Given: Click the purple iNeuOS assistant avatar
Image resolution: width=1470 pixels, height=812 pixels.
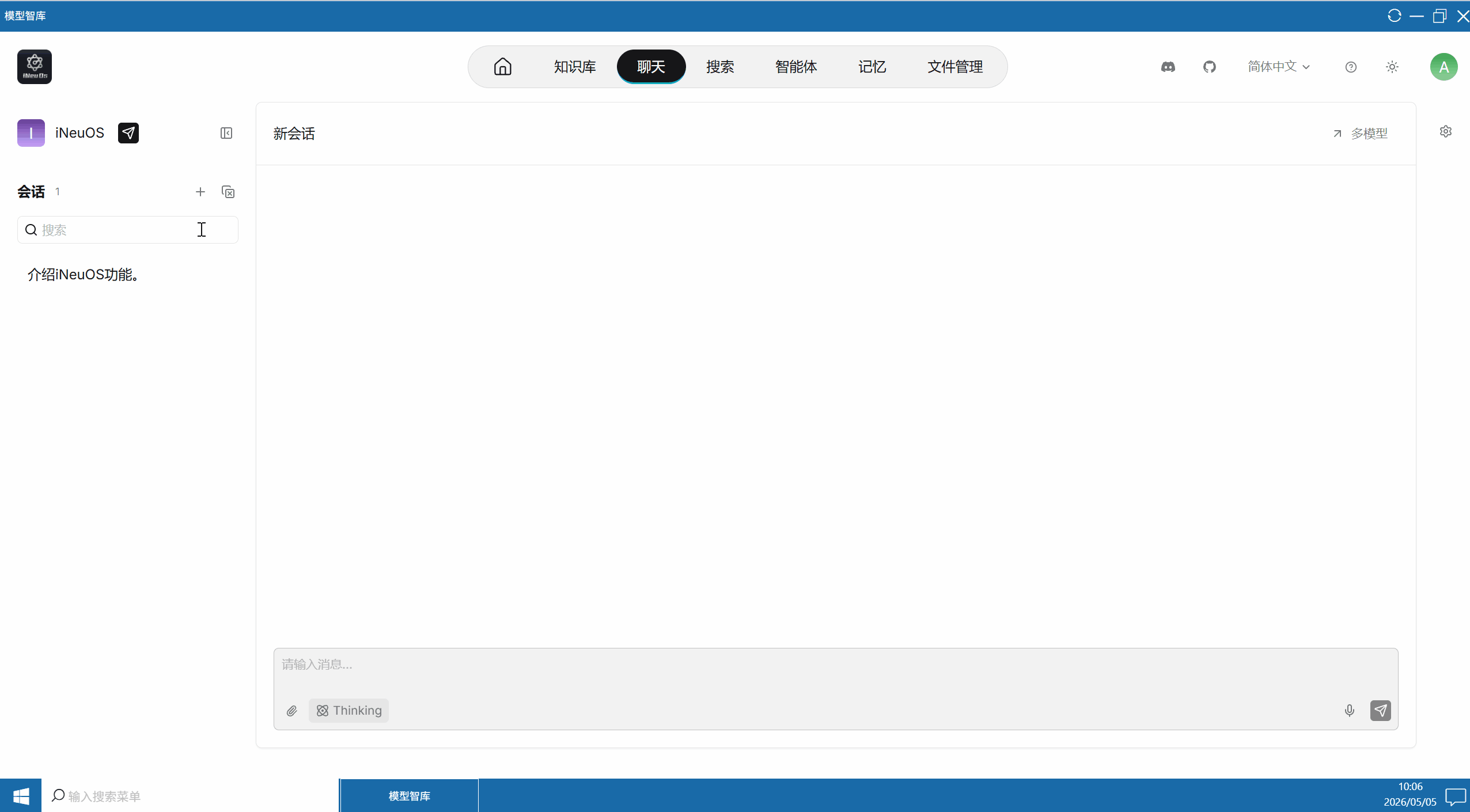Looking at the screenshot, I should tap(31, 133).
